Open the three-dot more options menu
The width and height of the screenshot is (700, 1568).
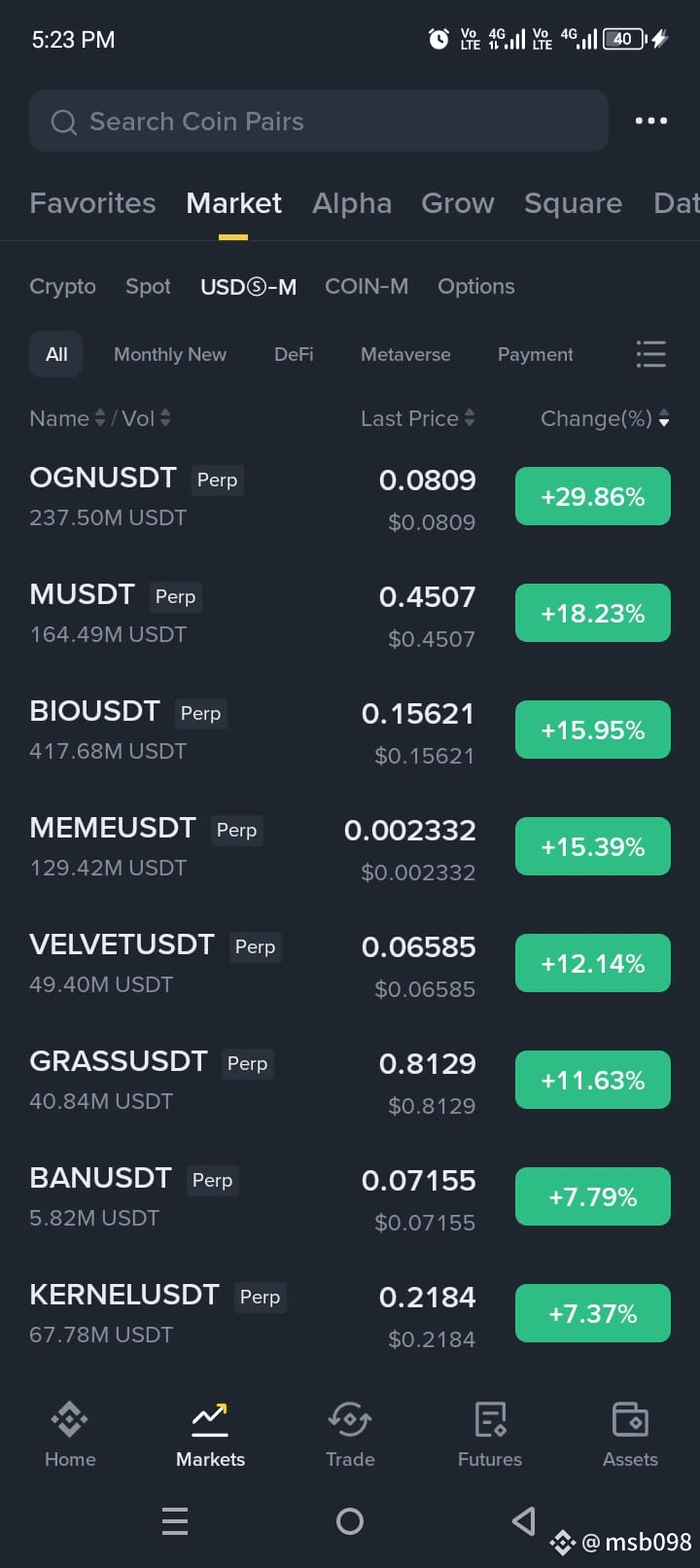(x=650, y=121)
